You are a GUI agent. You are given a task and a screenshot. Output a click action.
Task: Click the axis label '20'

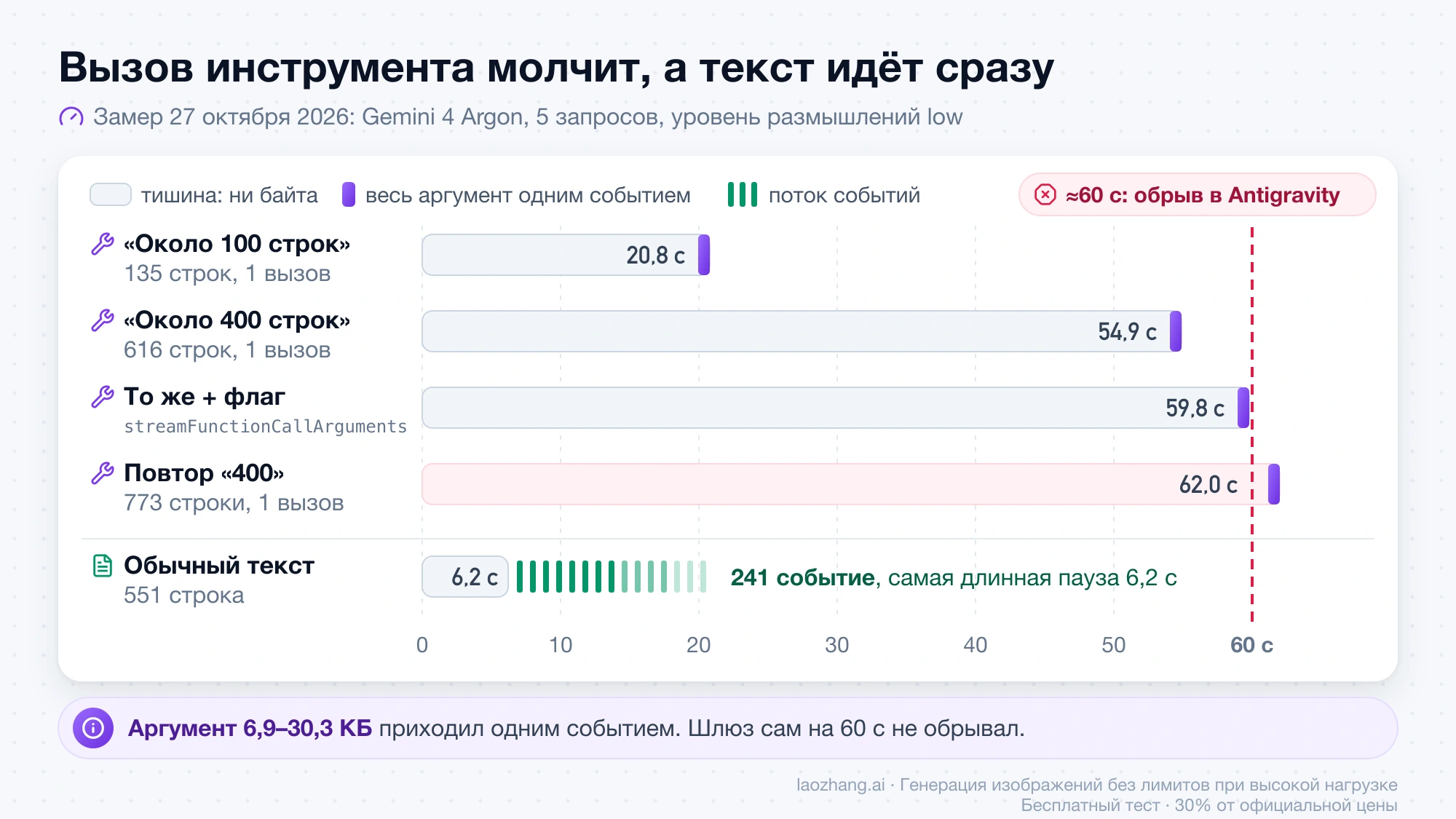(x=699, y=645)
